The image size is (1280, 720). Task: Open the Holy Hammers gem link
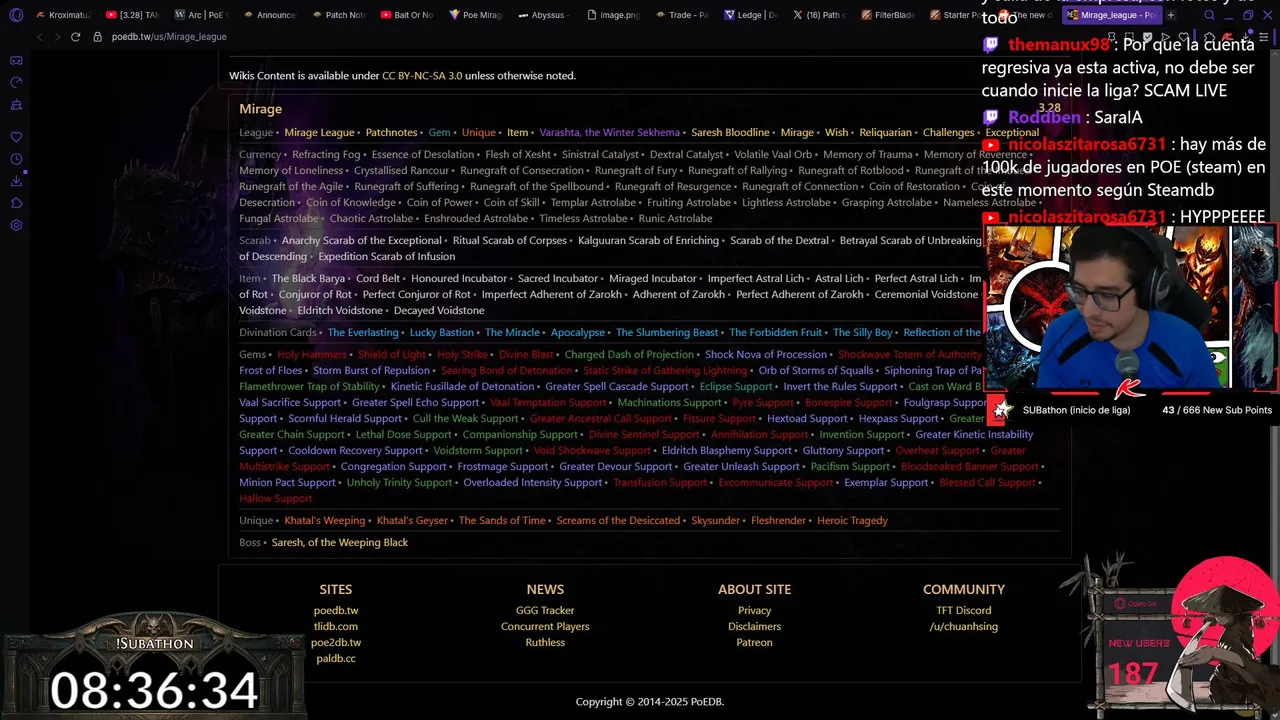pos(312,355)
